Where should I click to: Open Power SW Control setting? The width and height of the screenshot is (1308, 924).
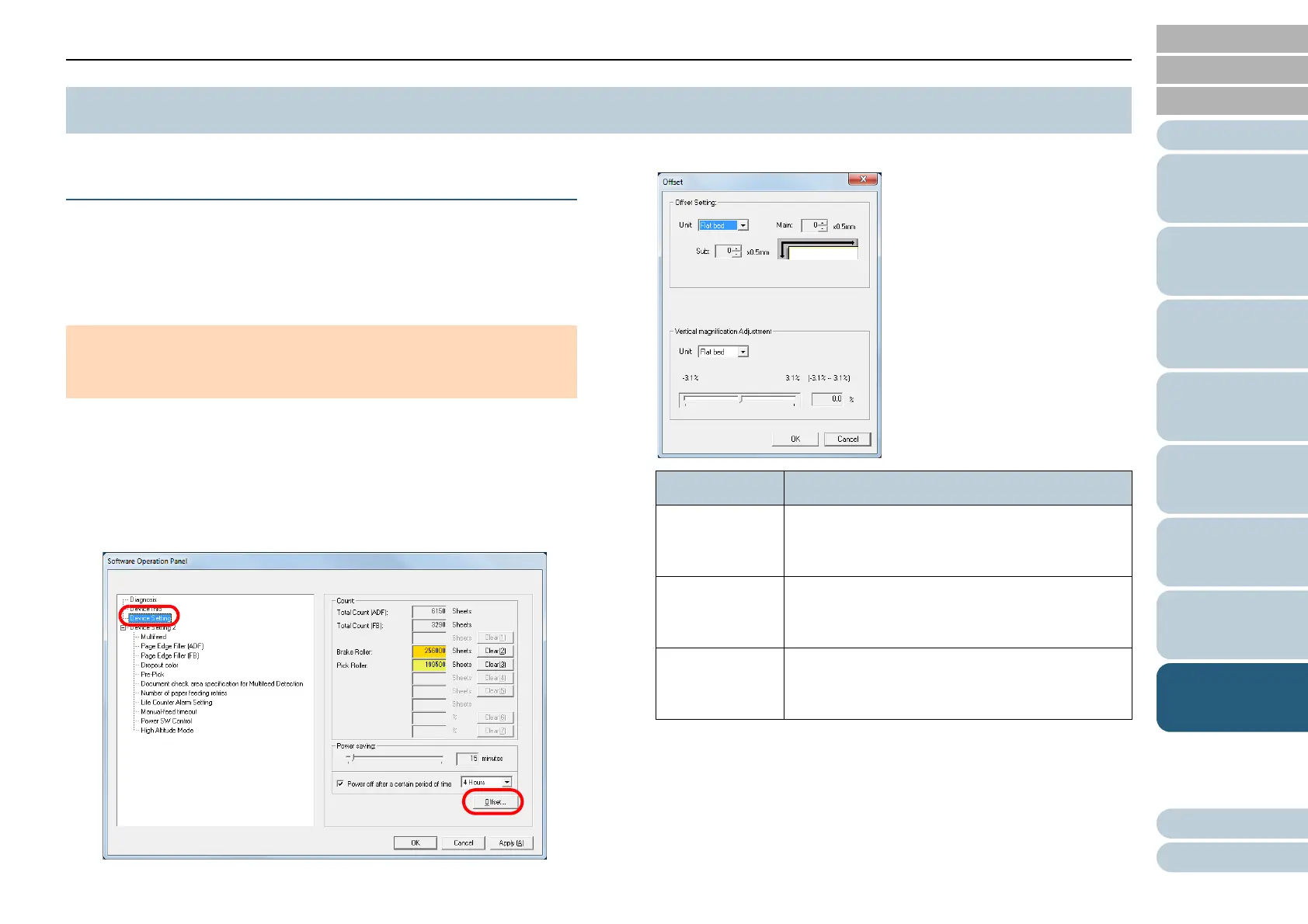[x=166, y=721]
